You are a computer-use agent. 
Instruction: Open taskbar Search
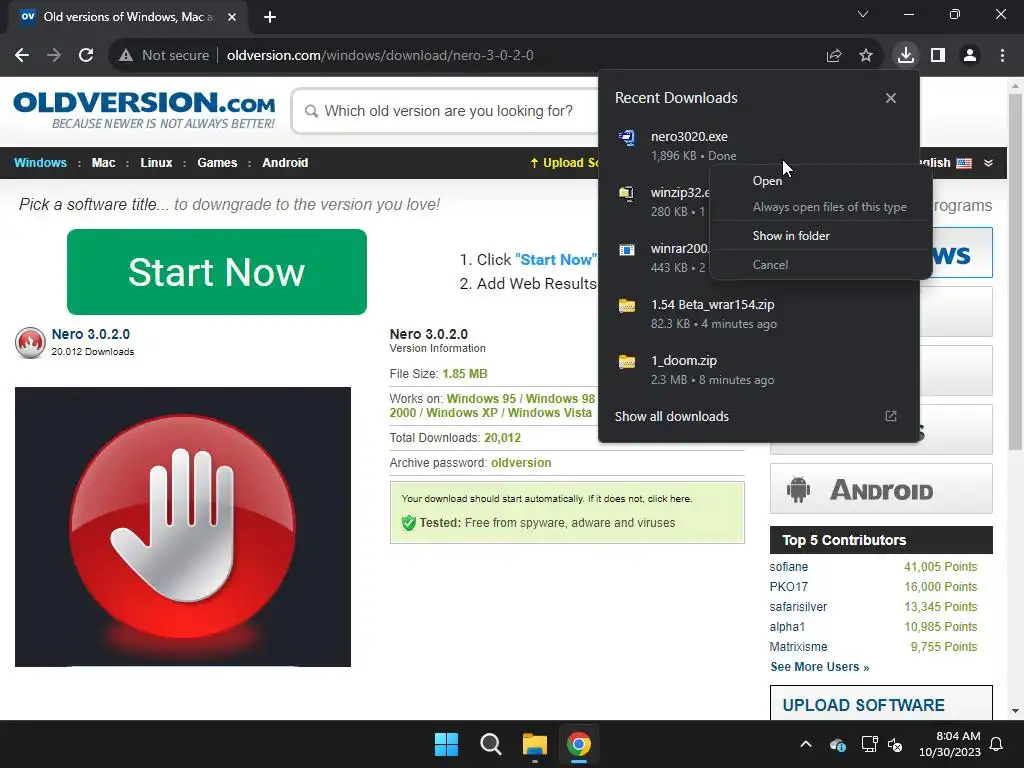(490, 744)
